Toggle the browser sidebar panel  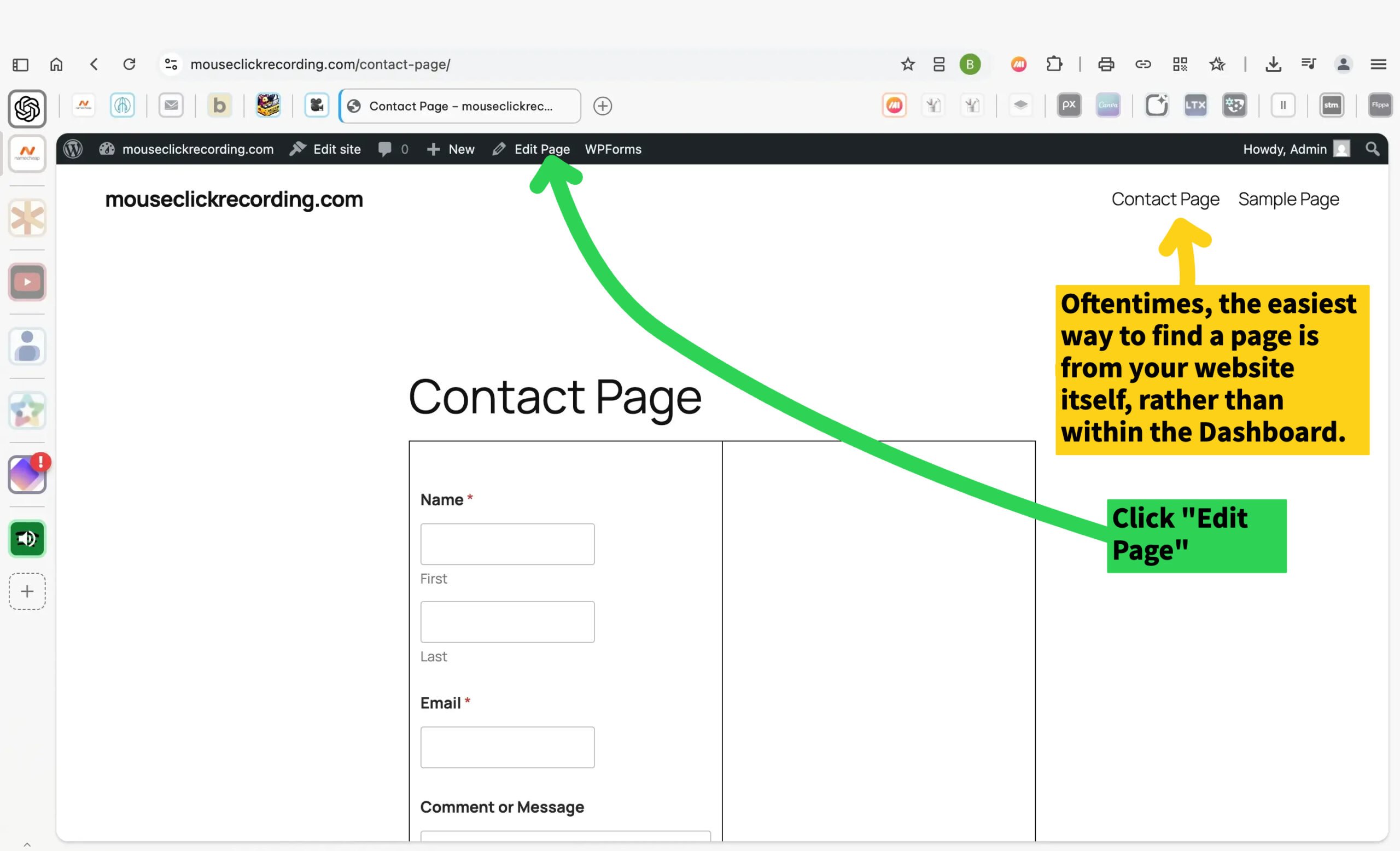coord(20,65)
